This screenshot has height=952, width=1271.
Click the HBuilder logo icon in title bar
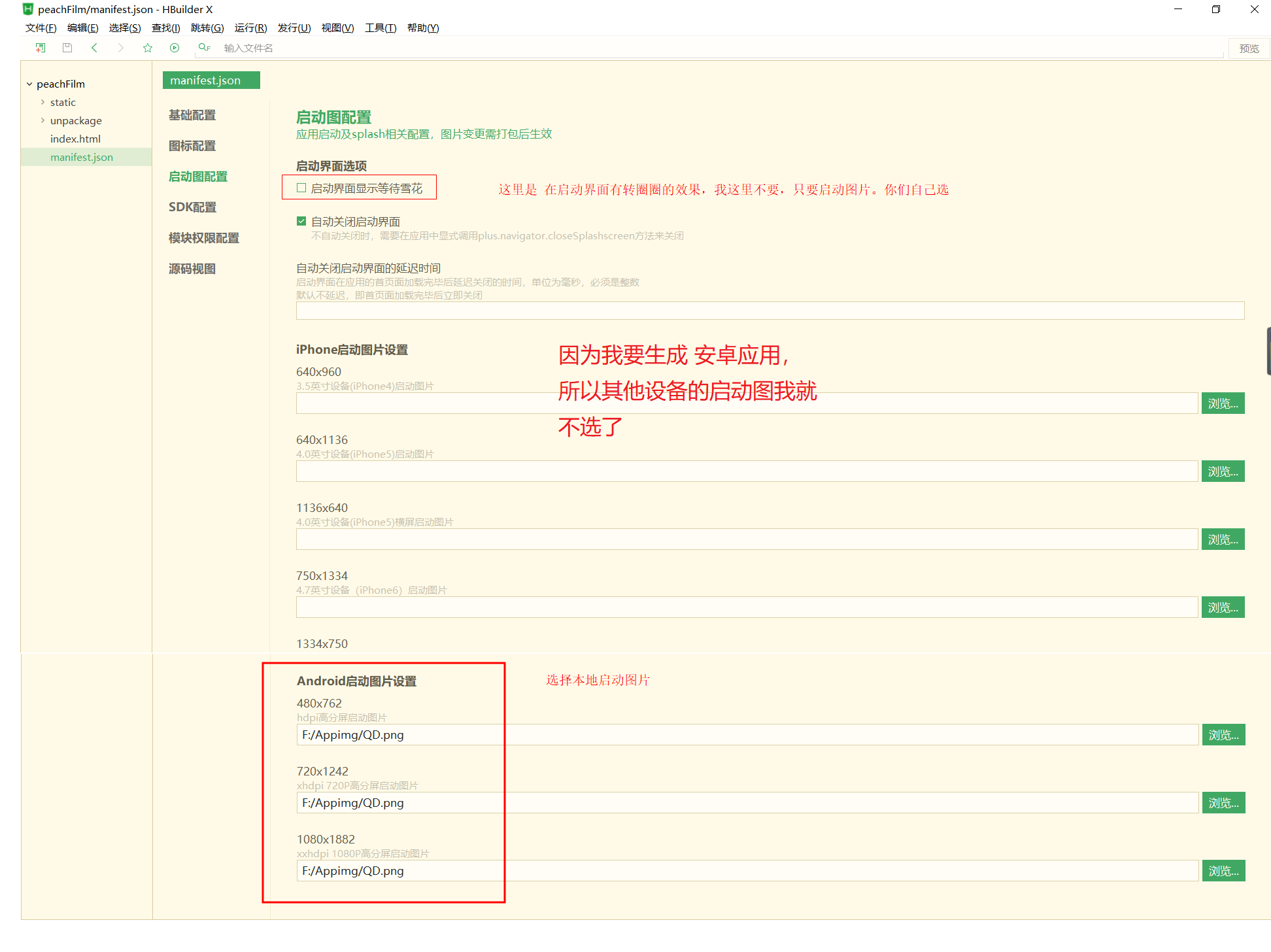[26, 9]
